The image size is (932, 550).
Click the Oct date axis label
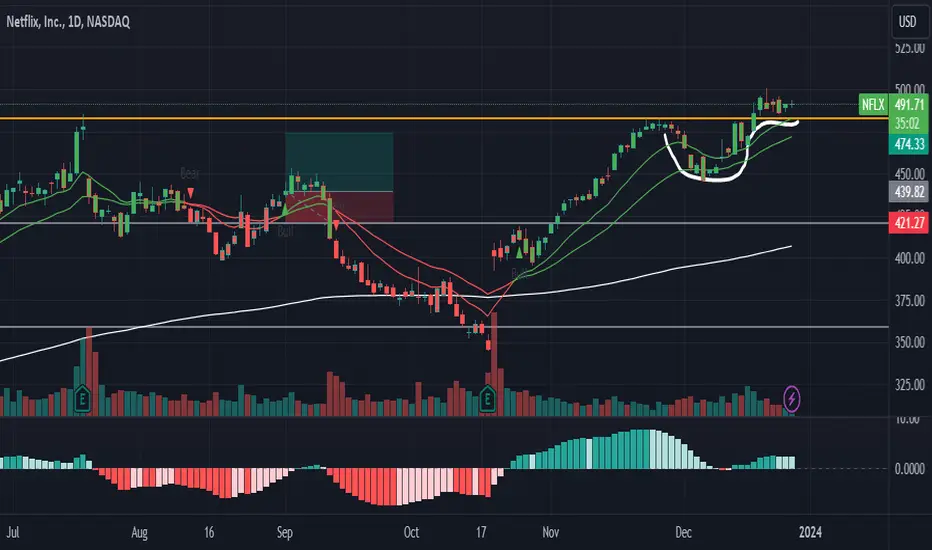coord(411,532)
